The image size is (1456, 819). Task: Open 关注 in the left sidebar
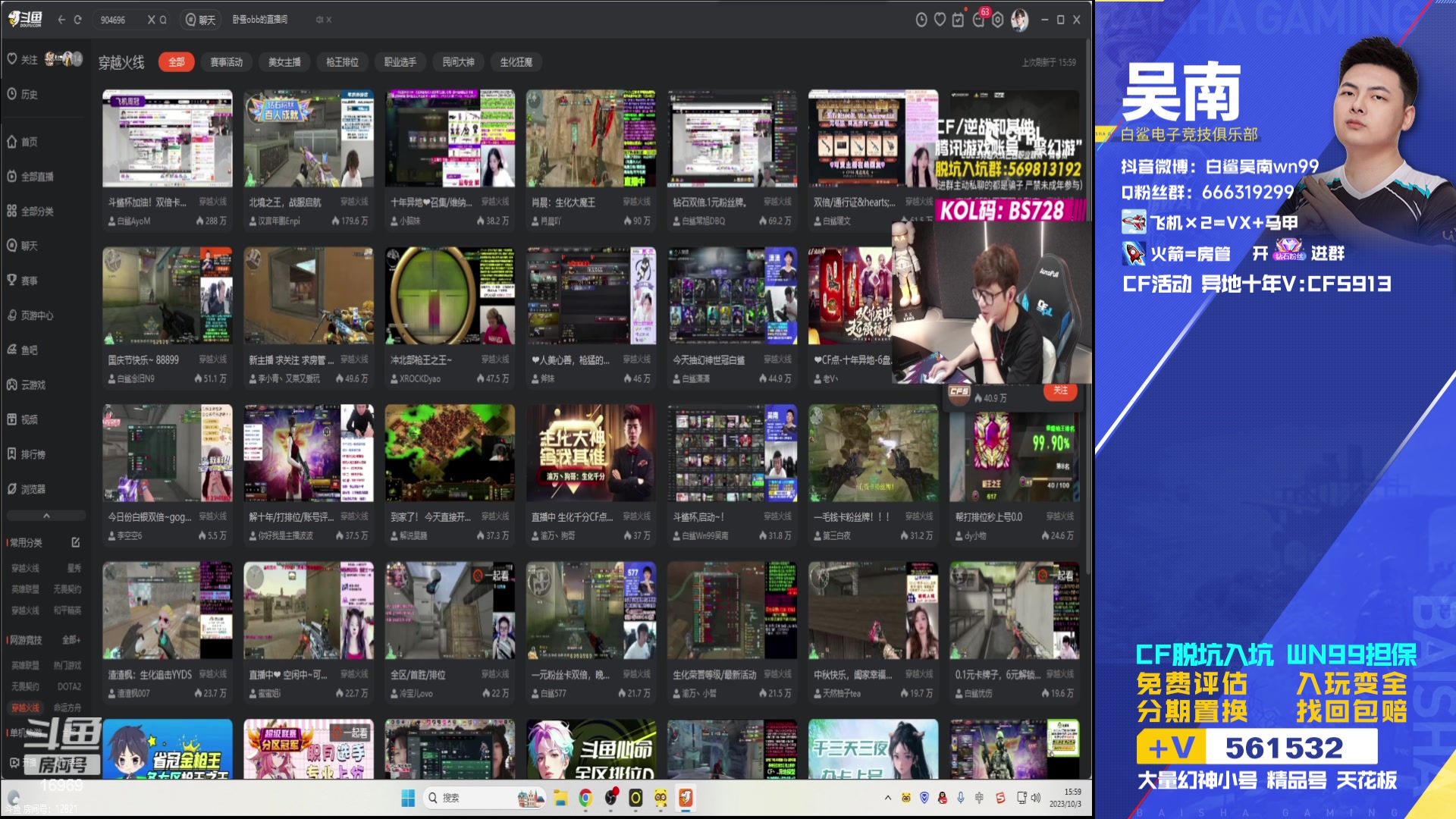22,59
